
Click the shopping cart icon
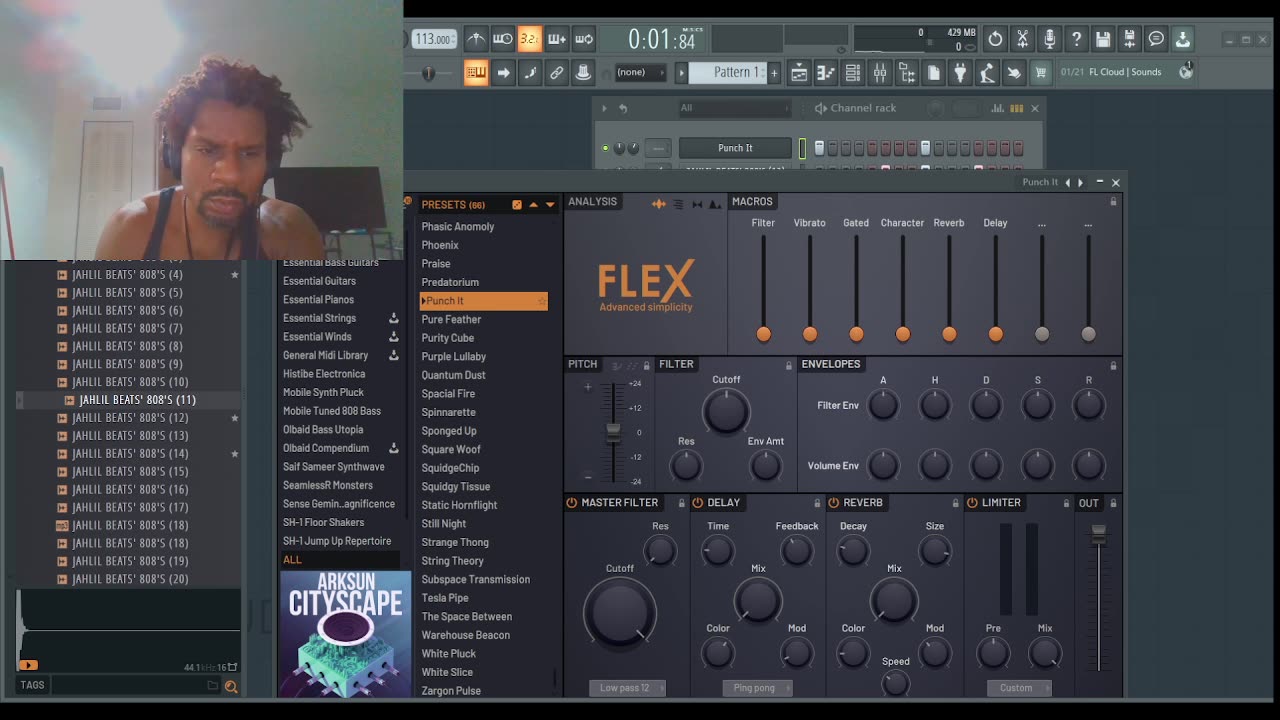(x=1040, y=72)
